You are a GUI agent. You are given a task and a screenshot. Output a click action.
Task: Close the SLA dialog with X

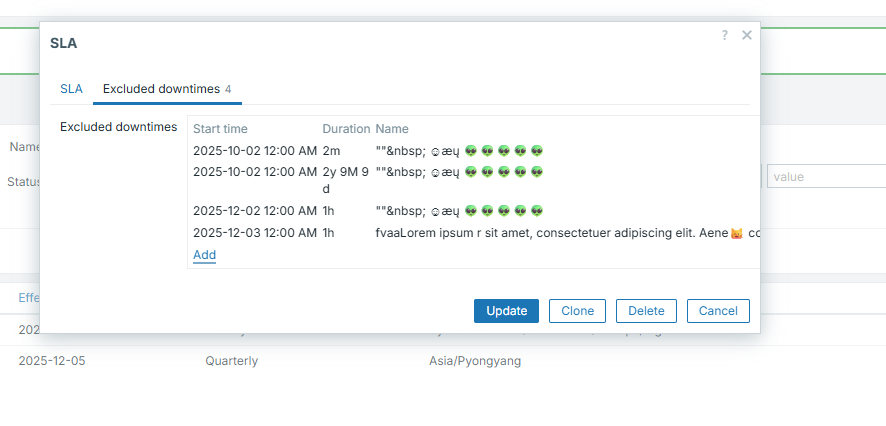746,35
